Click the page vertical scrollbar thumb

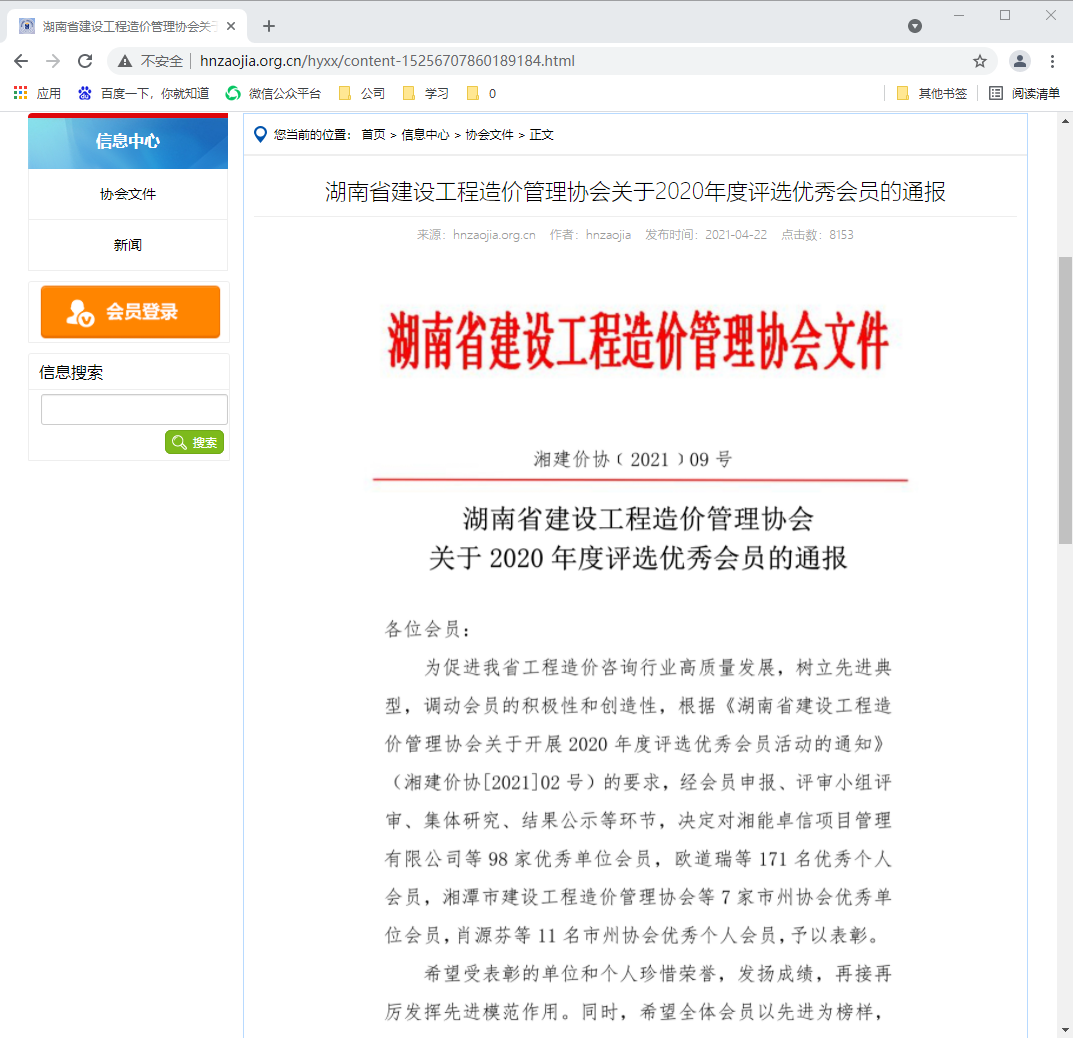pyautogui.click(x=1065, y=400)
